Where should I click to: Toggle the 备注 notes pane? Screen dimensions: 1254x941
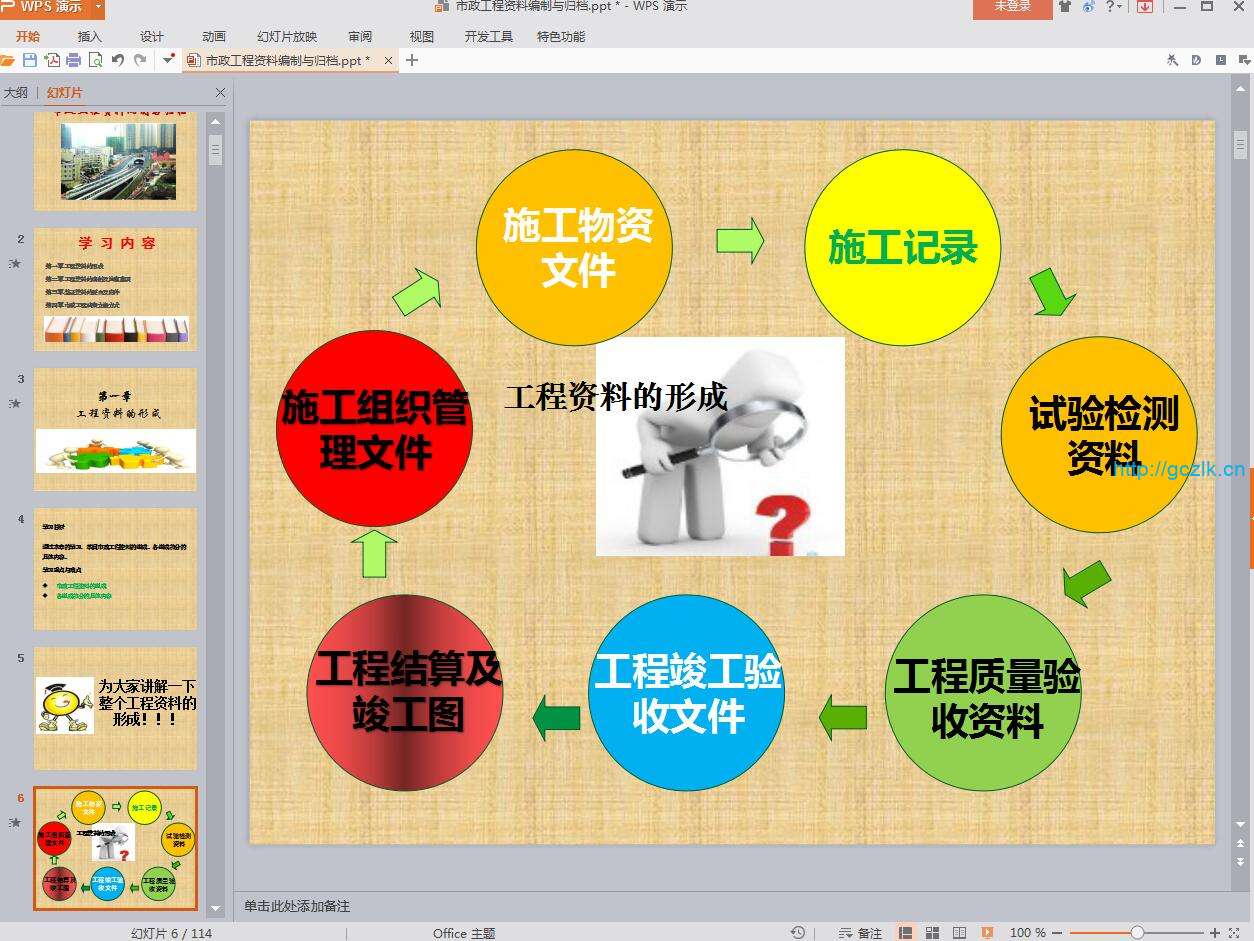coord(861,933)
